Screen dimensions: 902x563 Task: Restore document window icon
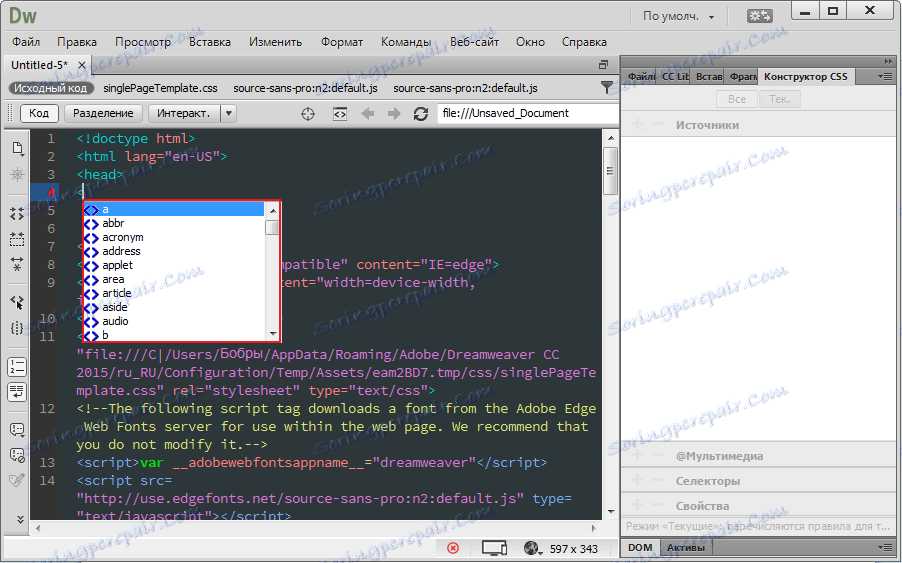point(603,65)
